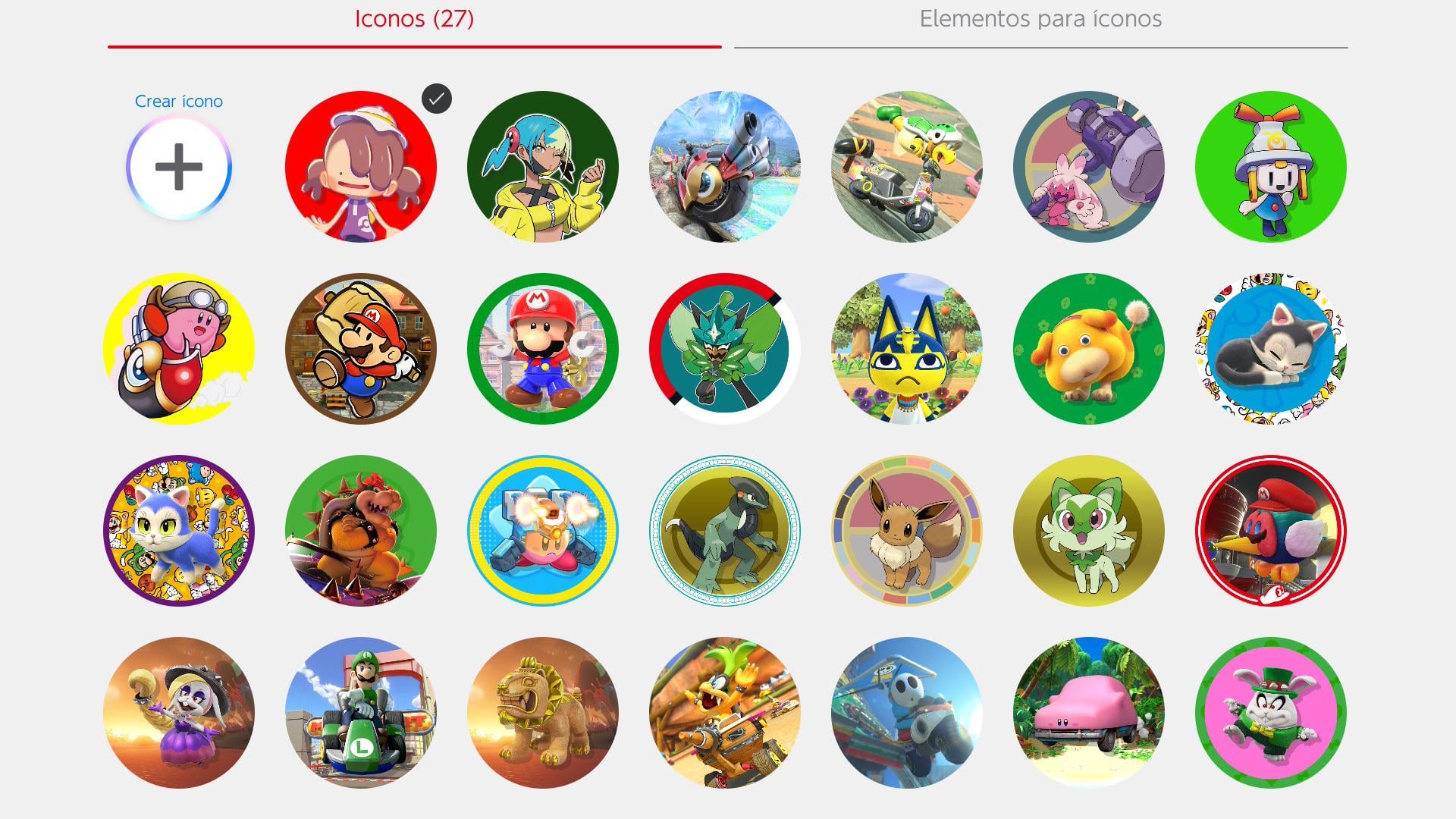The height and width of the screenshot is (819, 1456).
Task: Select the Bowser on green background icon
Action: coord(361,531)
